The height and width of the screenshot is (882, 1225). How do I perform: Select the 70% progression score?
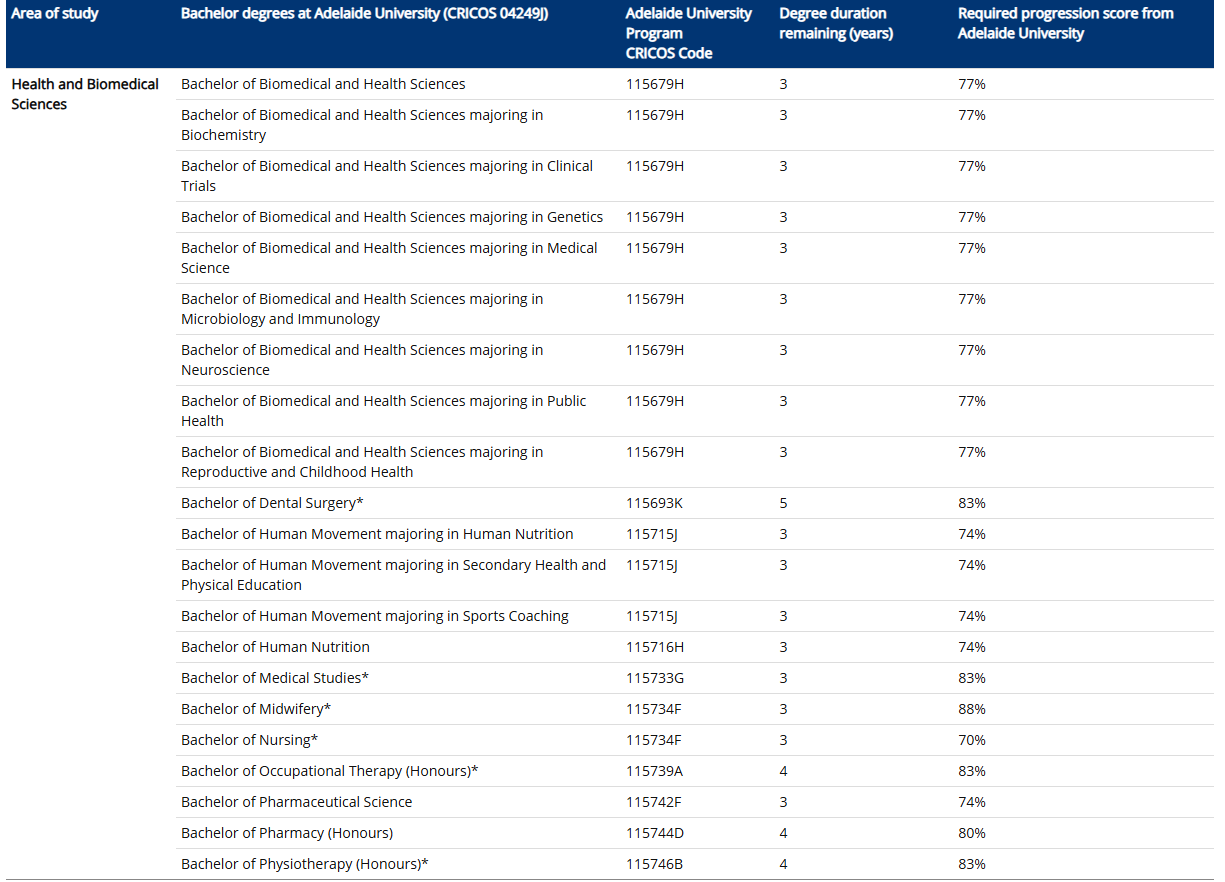pyautogui.click(x=972, y=740)
